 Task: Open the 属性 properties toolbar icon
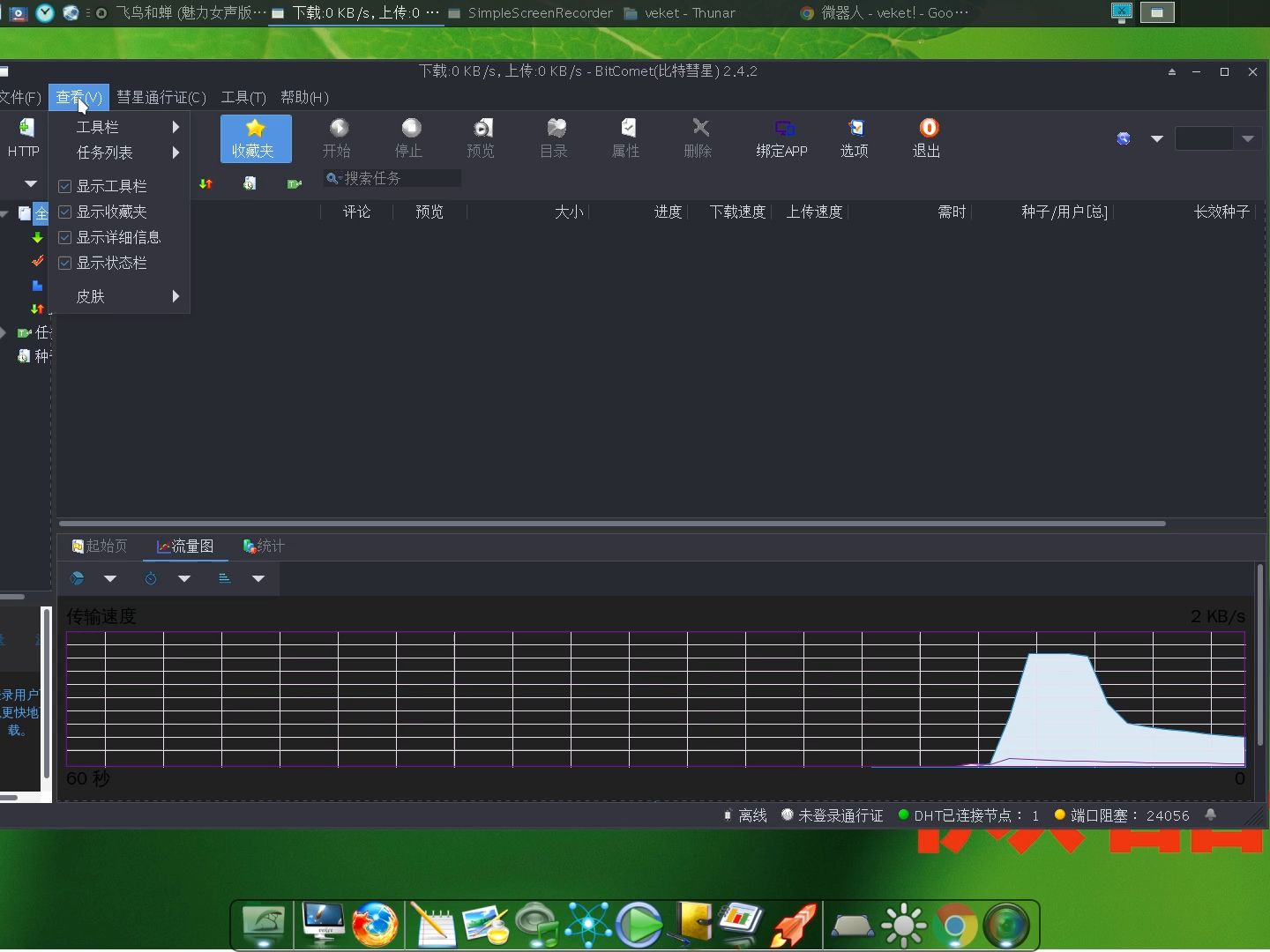(627, 138)
